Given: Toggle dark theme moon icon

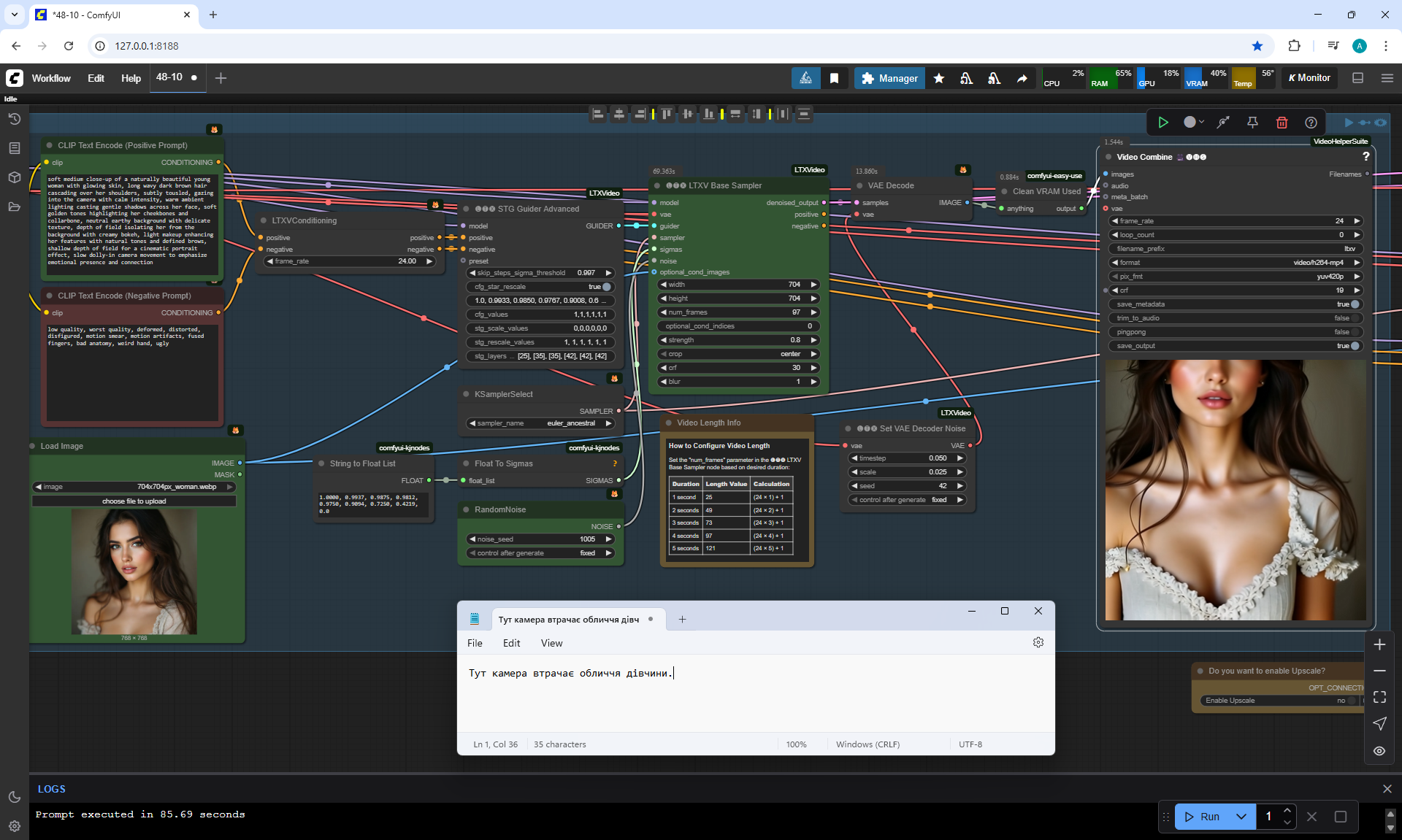Looking at the screenshot, I should (14, 797).
